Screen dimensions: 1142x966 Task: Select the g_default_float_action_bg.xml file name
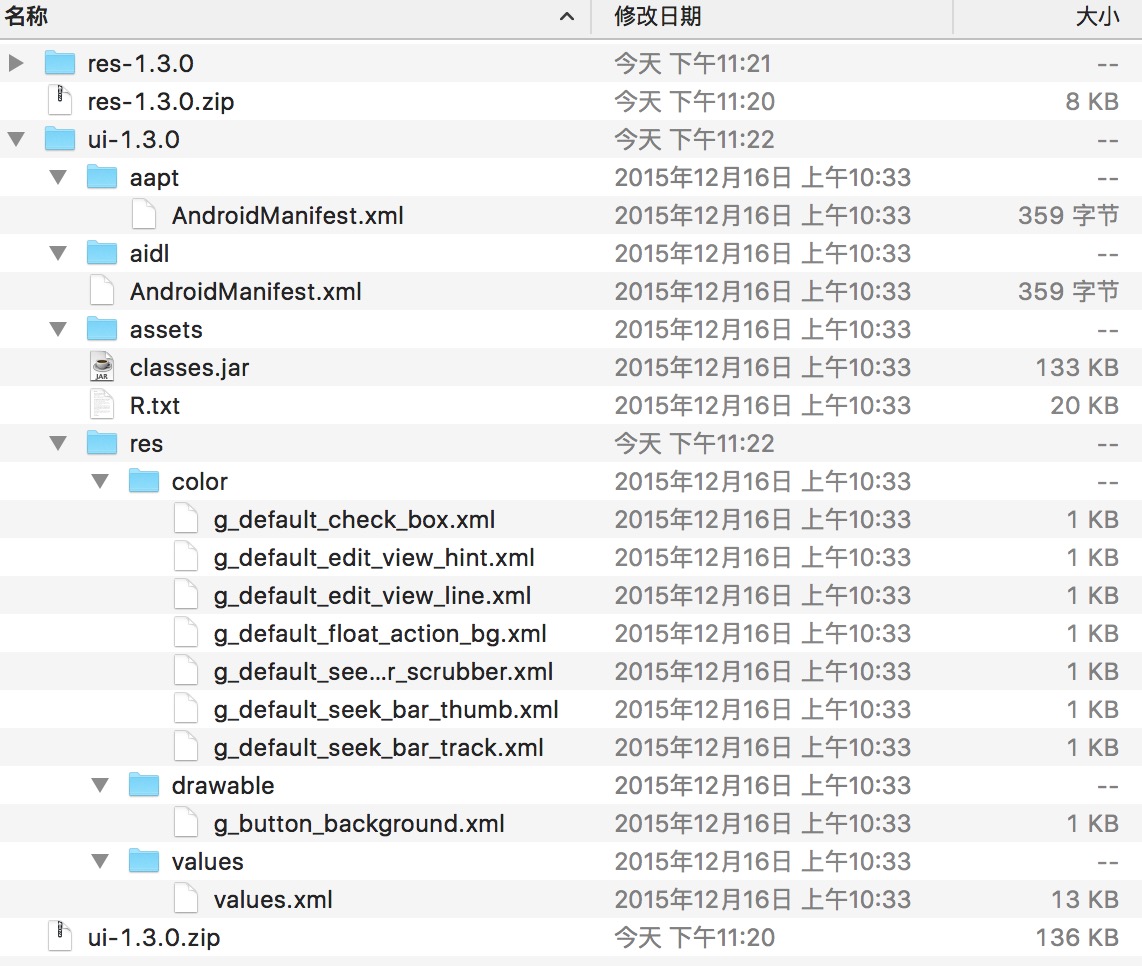coord(380,634)
